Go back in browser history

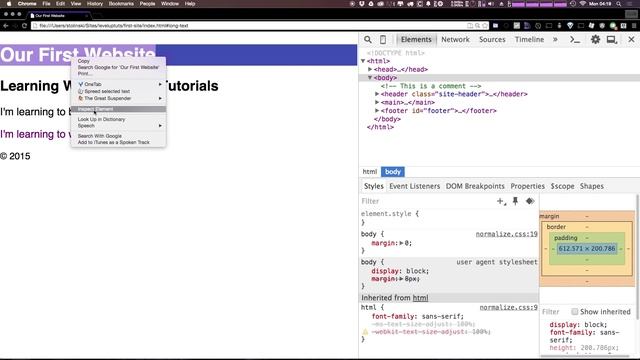[6, 26]
